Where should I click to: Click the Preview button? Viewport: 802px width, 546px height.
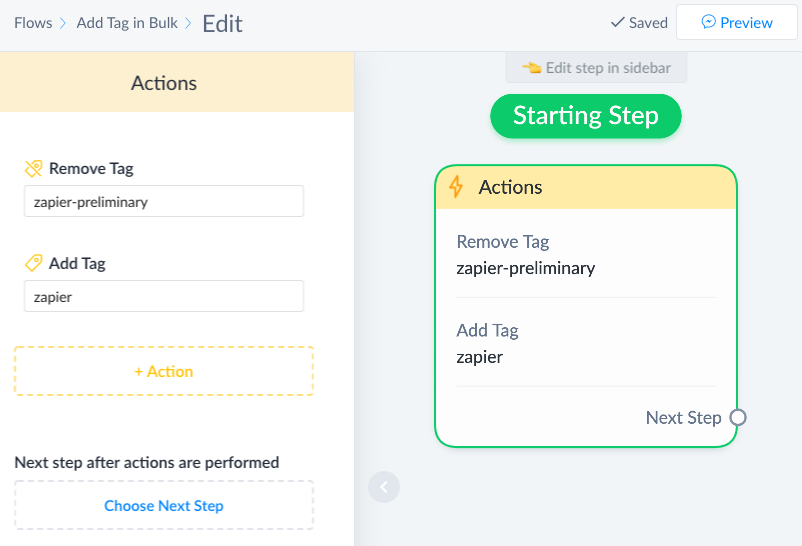(x=736, y=22)
